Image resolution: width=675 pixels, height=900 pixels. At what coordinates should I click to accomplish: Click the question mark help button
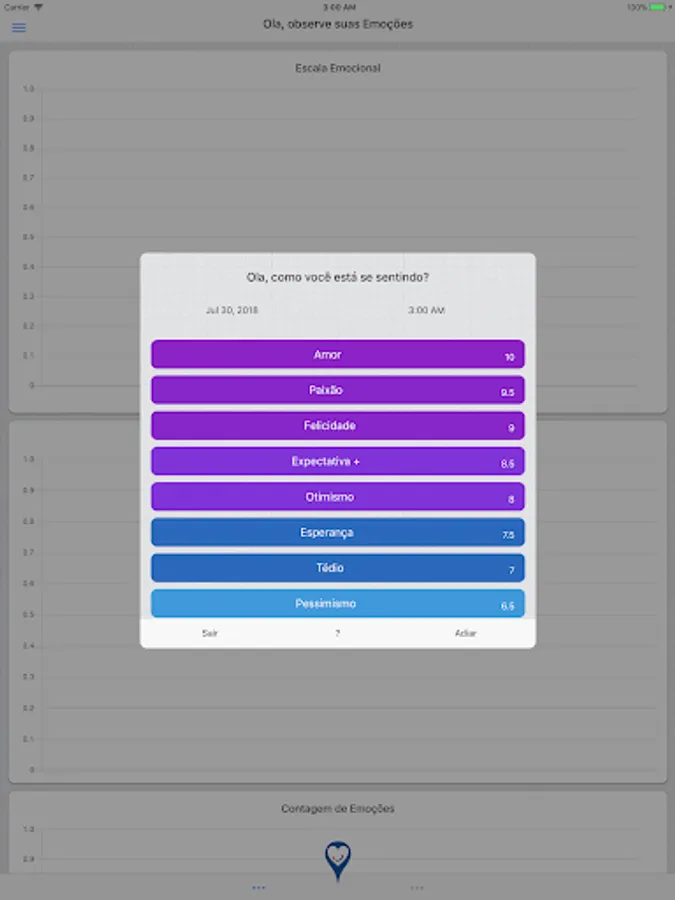(x=337, y=633)
